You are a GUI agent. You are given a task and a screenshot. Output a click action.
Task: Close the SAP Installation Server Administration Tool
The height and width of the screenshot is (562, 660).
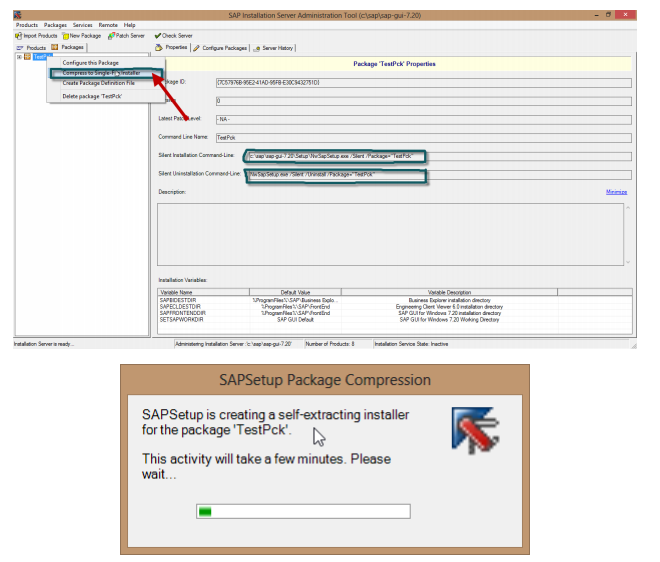[x=625, y=15]
